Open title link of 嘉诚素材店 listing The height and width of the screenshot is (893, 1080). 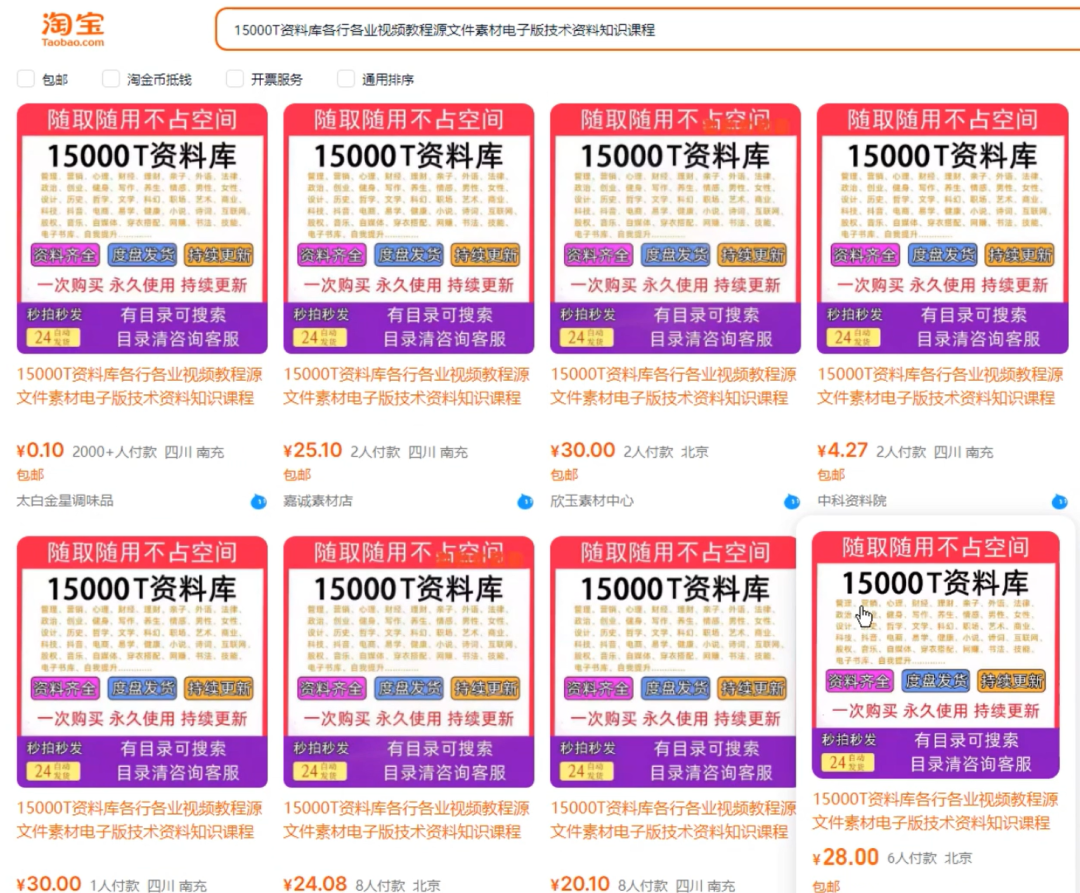(406, 386)
